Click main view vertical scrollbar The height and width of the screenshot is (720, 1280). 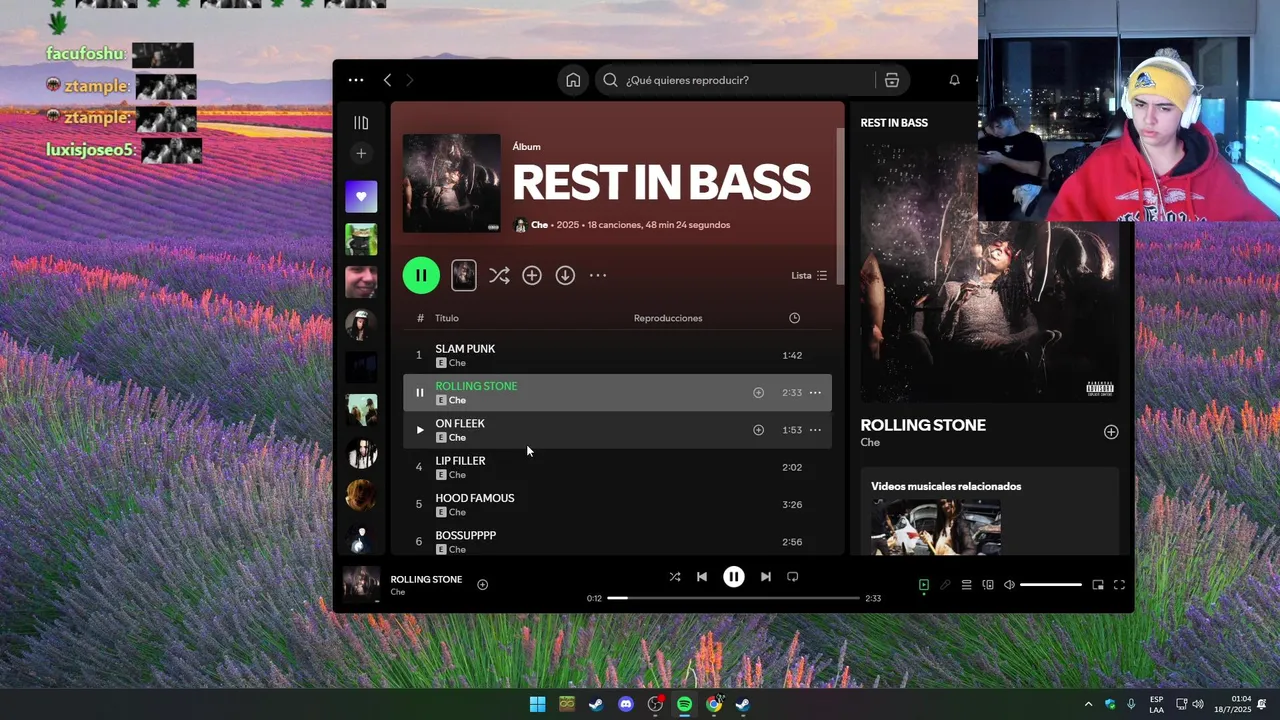[840, 205]
